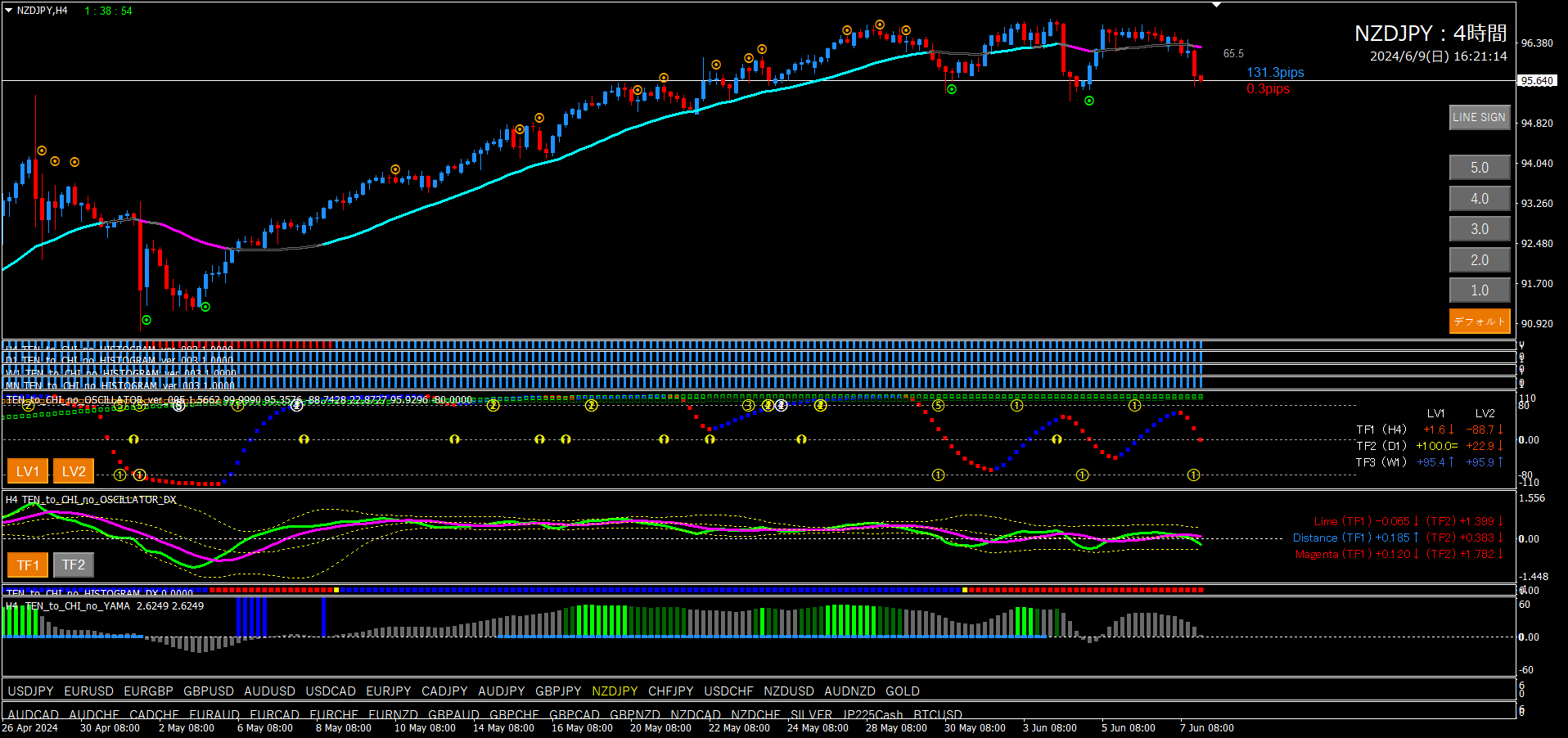Select the 5.0 level button
1568x738 pixels.
(x=1480, y=168)
